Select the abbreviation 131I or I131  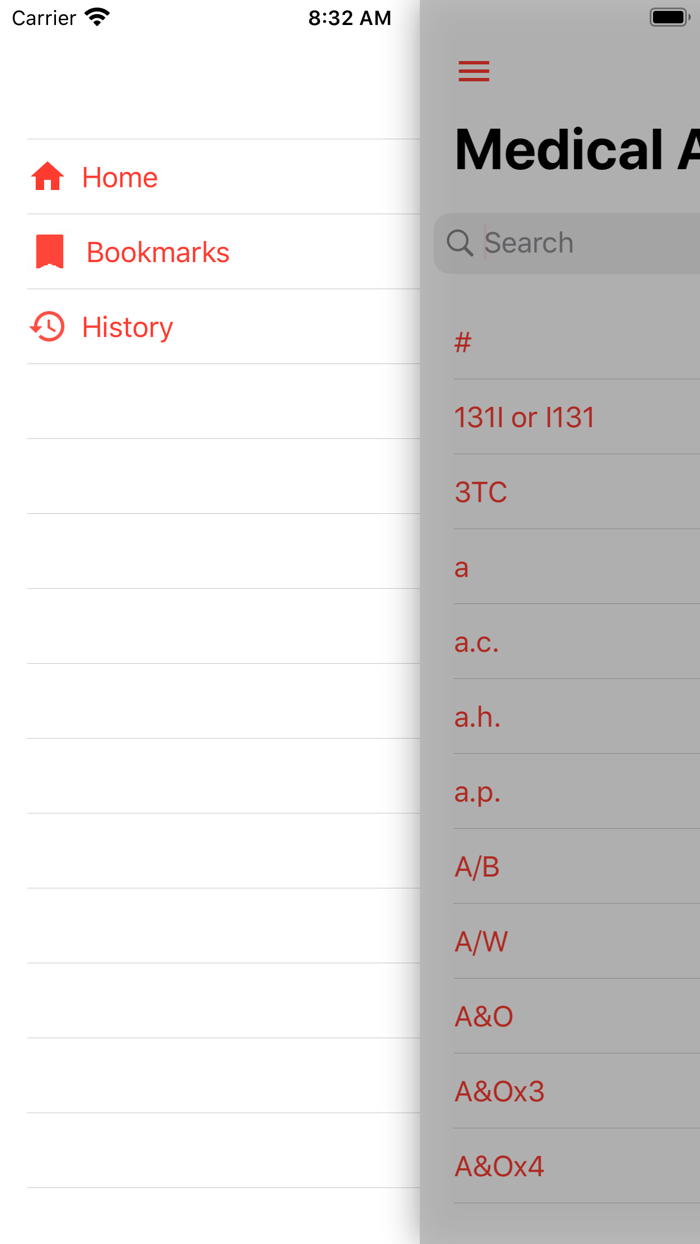[525, 417]
